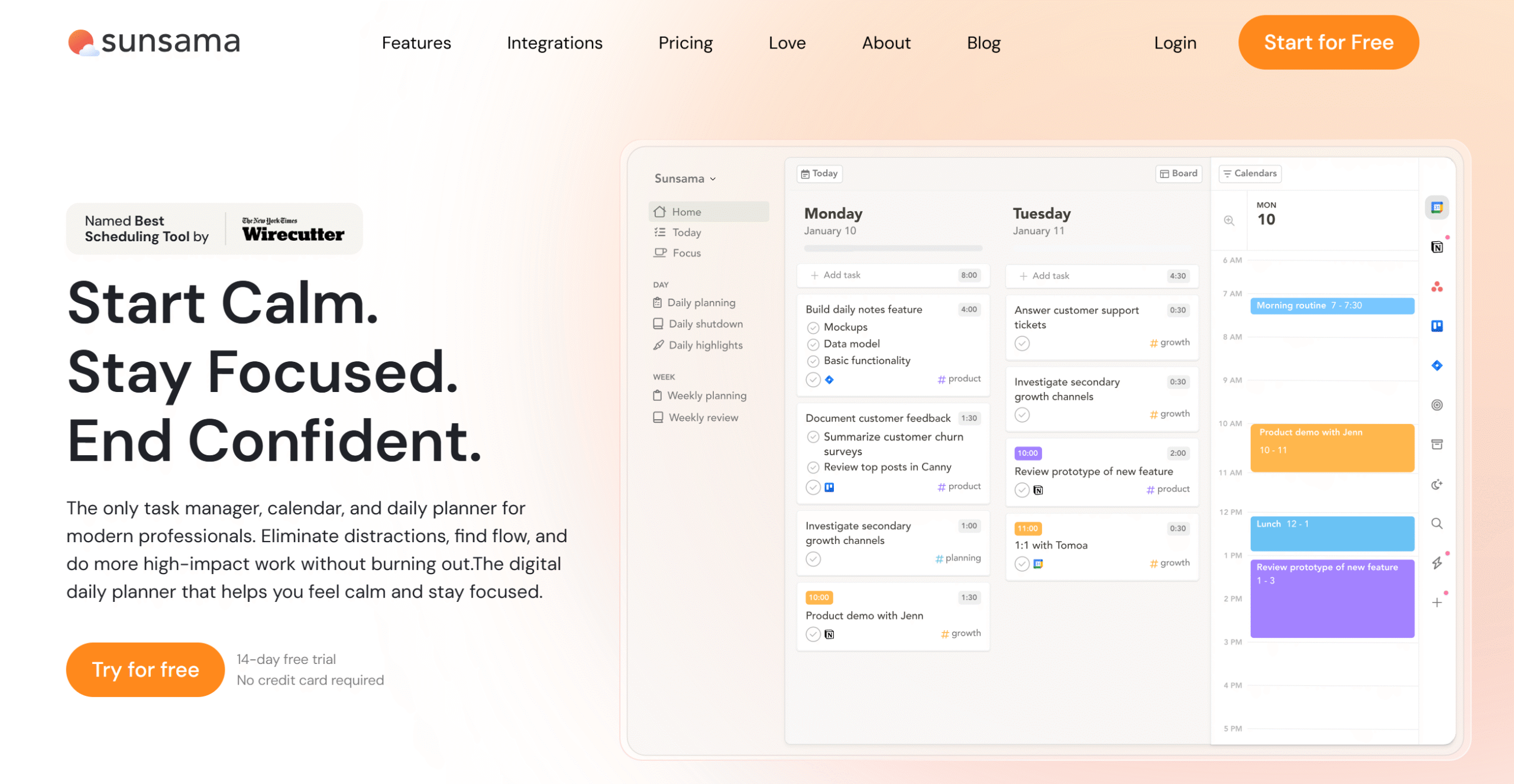Go to the Pricing page
The height and width of the screenshot is (784, 1514).
685,43
